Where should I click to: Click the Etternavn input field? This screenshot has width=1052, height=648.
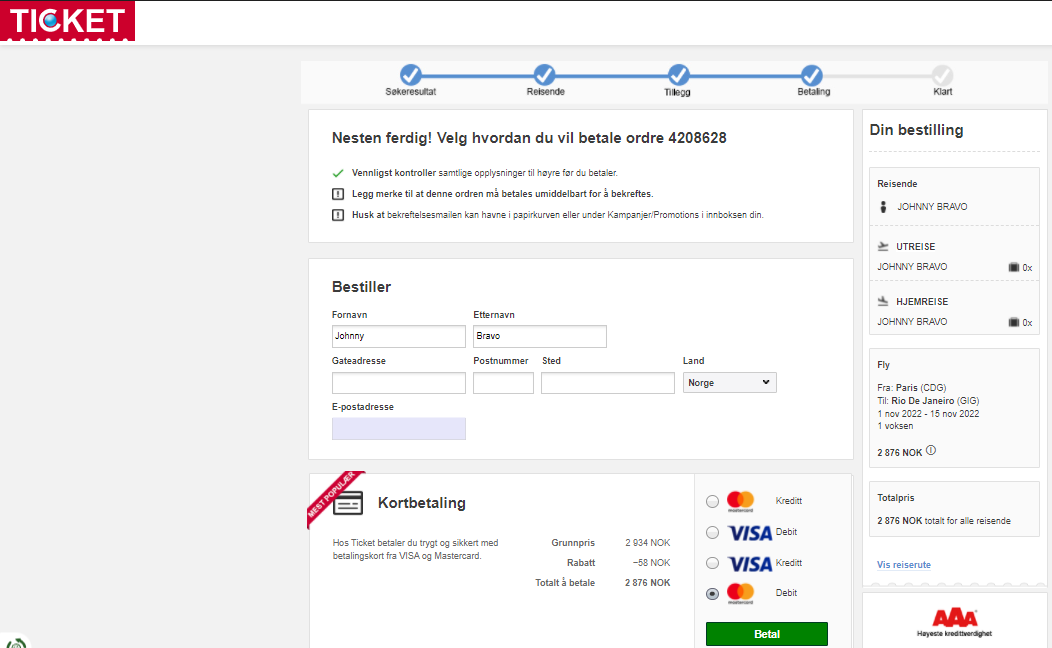coord(539,336)
